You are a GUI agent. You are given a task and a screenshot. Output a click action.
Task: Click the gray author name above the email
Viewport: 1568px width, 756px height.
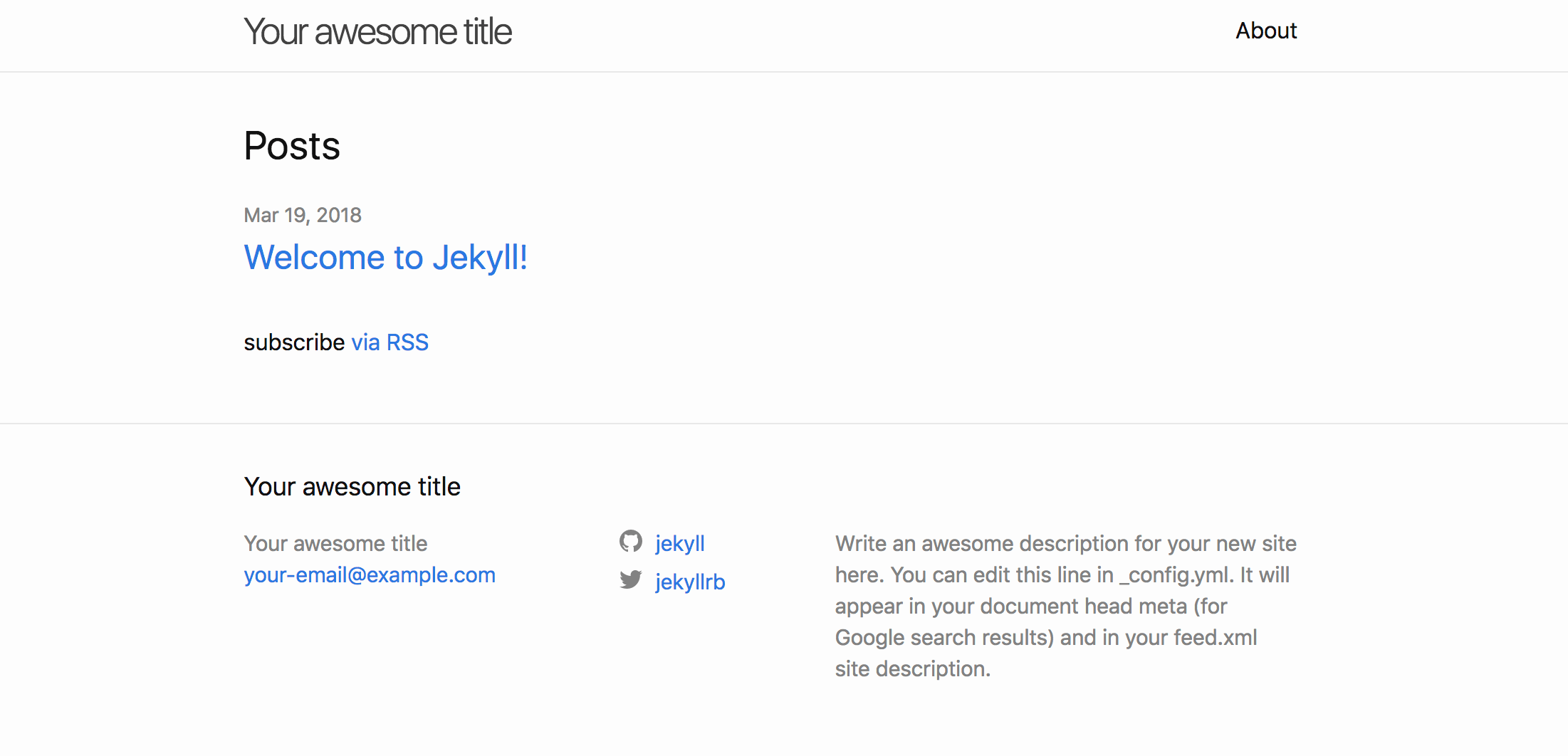335,544
